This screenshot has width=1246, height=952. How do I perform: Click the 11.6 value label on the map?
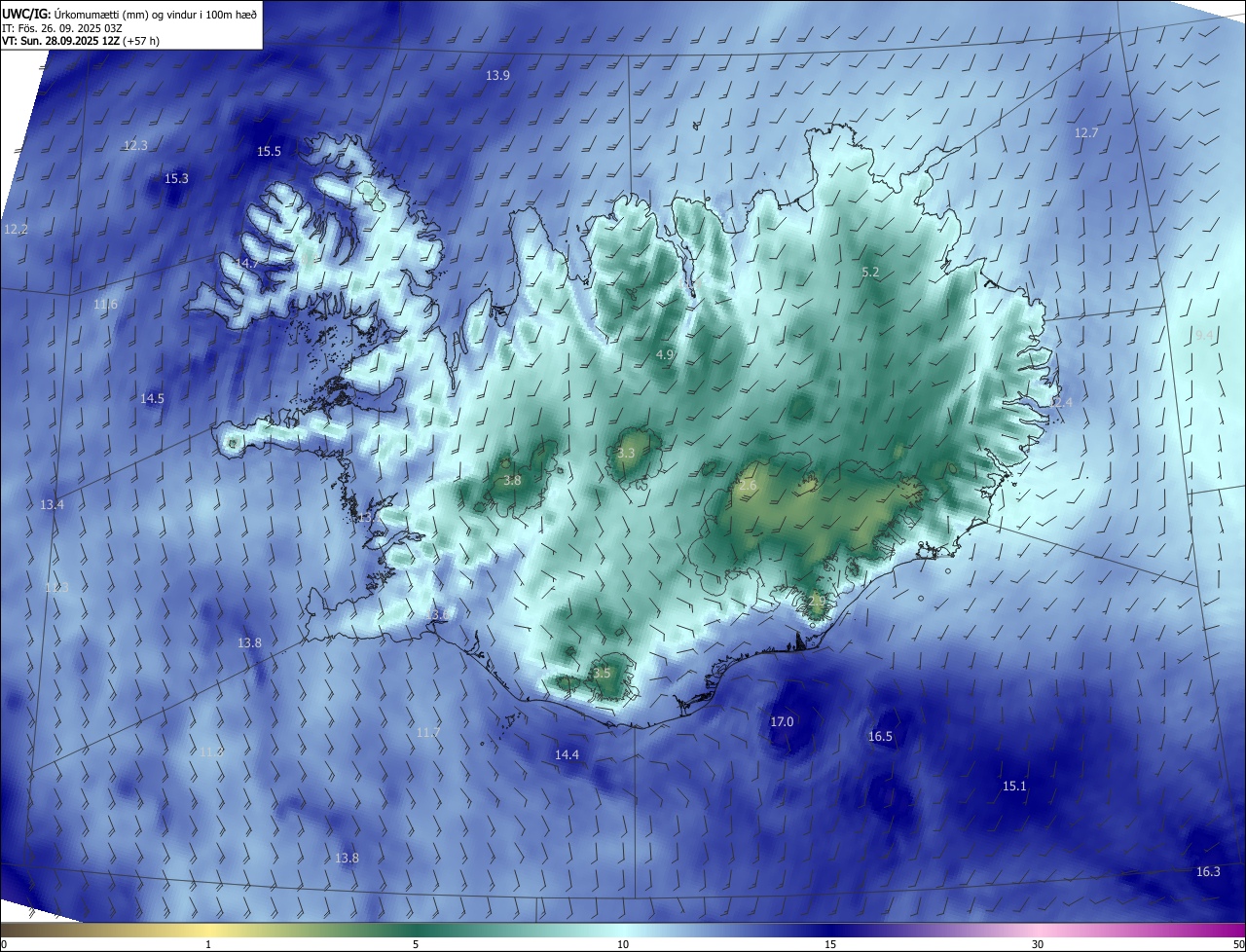tap(105, 305)
